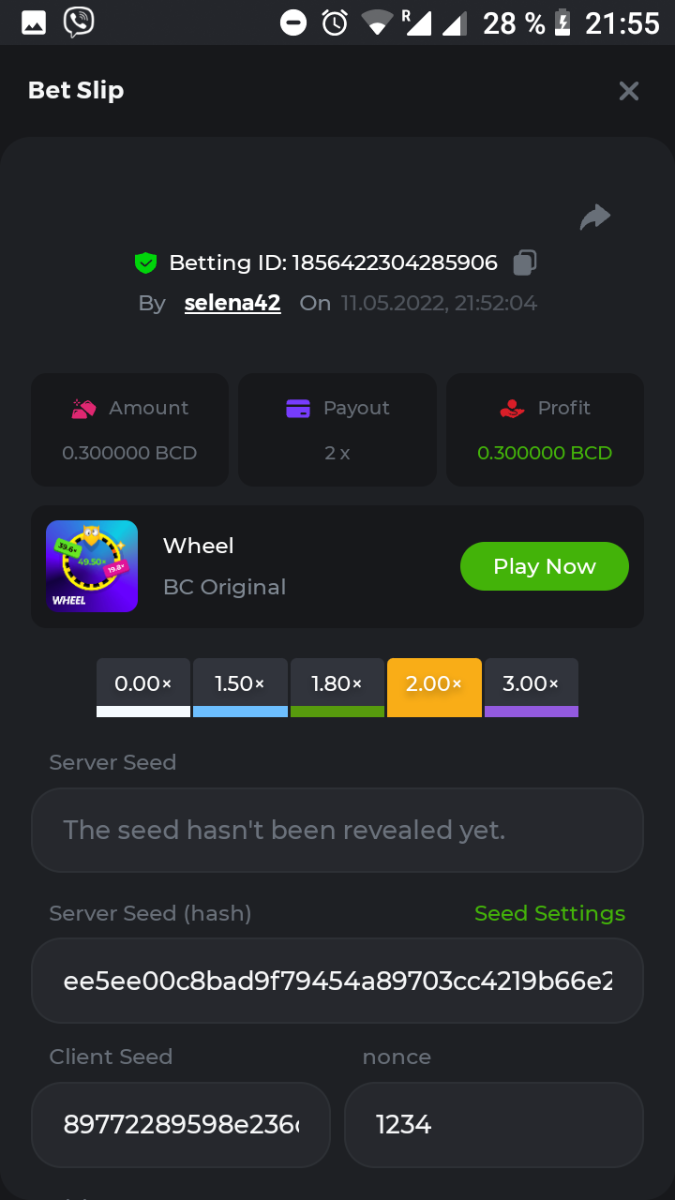Open selena42 user profile
The height and width of the screenshot is (1200, 675).
point(232,303)
